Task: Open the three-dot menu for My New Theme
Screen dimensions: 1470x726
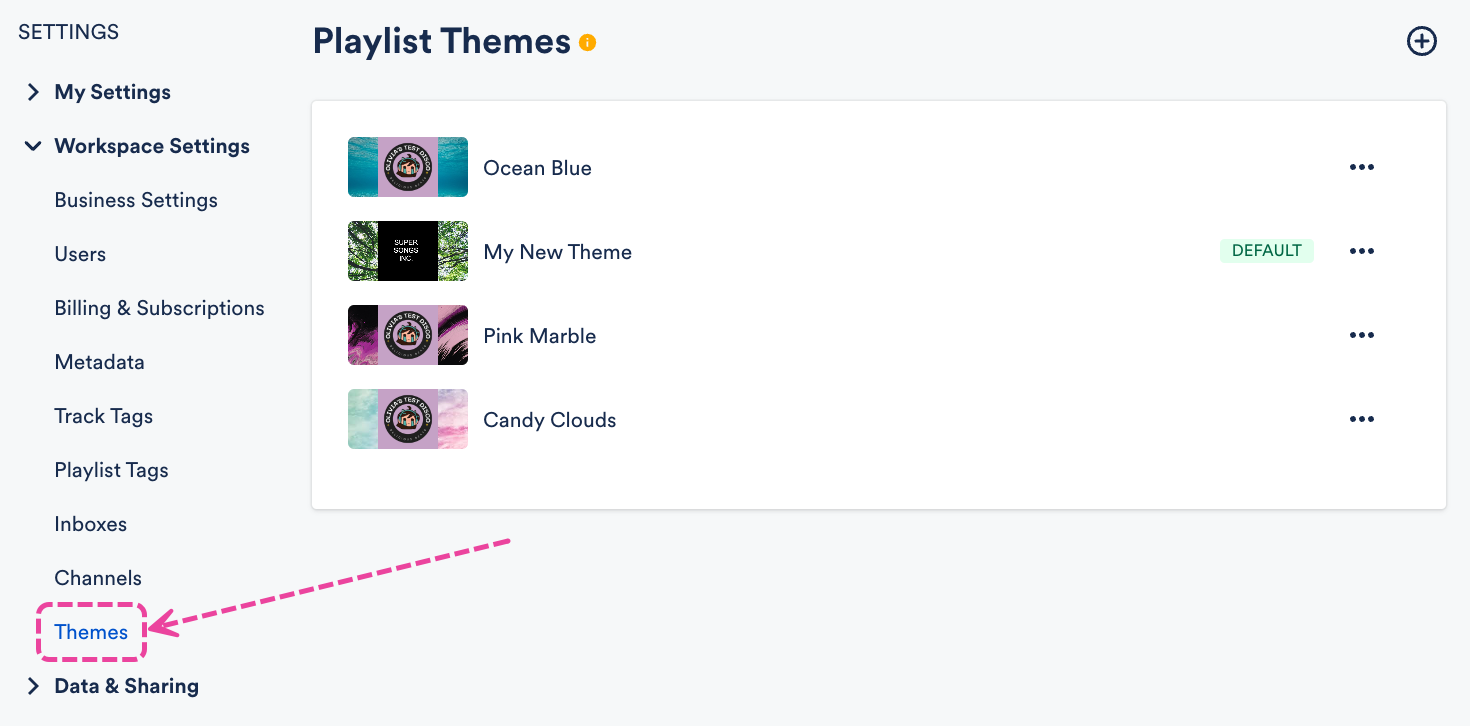Action: pos(1361,251)
